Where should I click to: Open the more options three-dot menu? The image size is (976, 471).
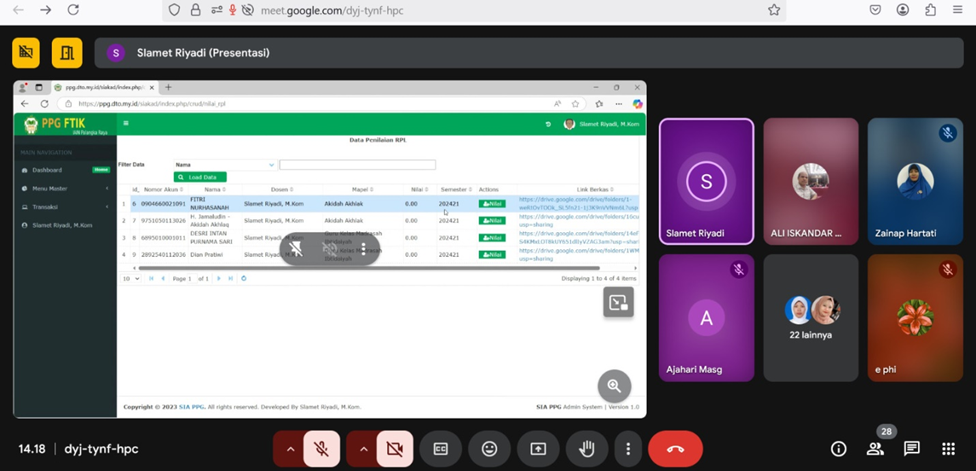[x=628, y=449]
